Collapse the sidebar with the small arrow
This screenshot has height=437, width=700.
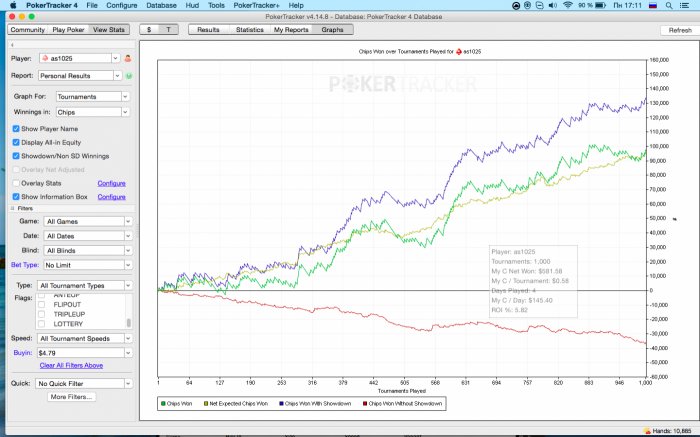12,45
